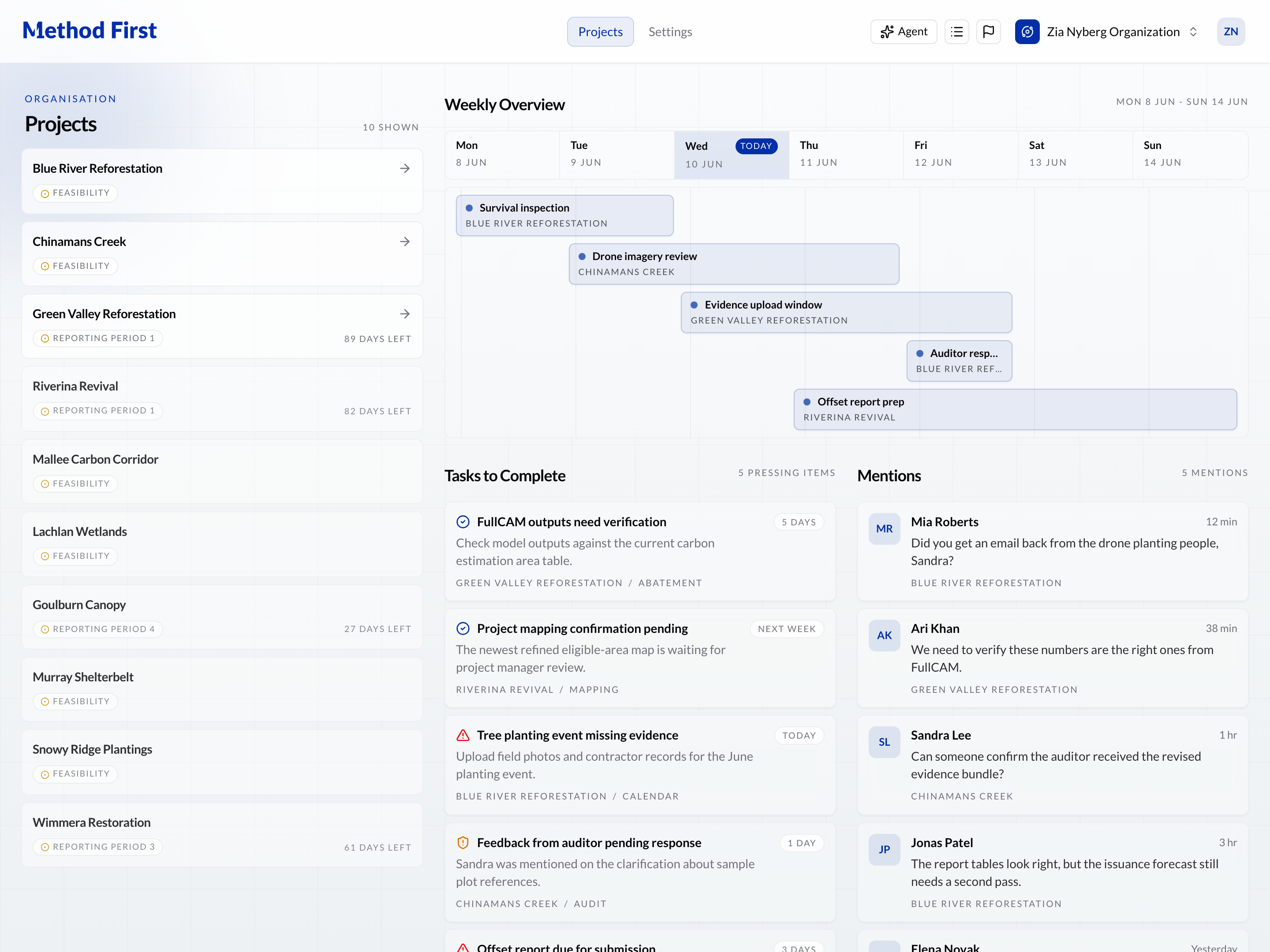Open Blue River Reforestation via its arrow
Screen dimensions: 1270x952
point(405,168)
